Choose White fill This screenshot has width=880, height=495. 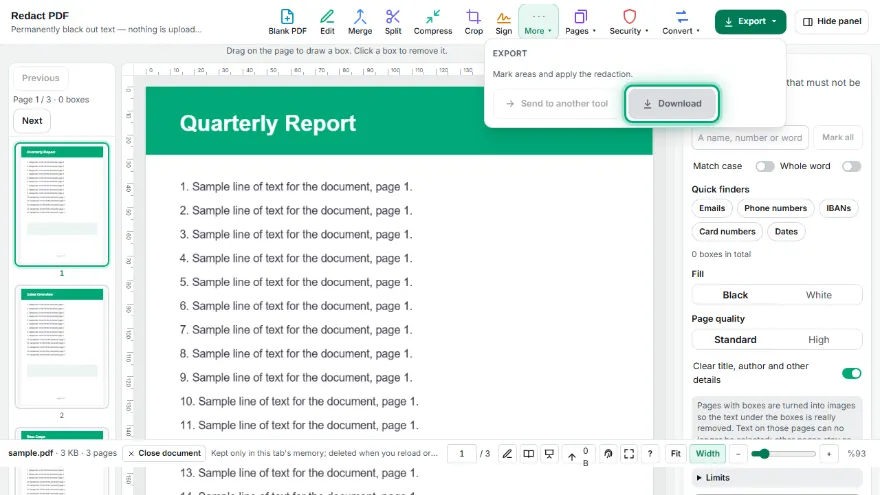818,295
